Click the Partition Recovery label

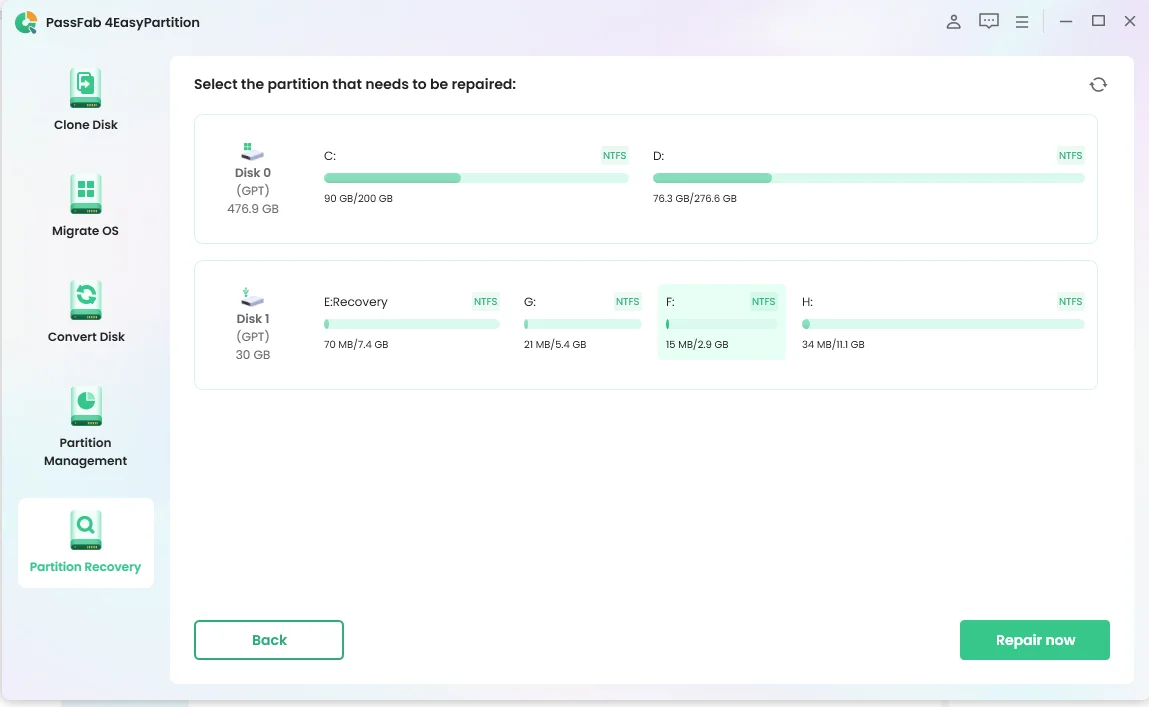pyautogui.click(x=85, y=567)
